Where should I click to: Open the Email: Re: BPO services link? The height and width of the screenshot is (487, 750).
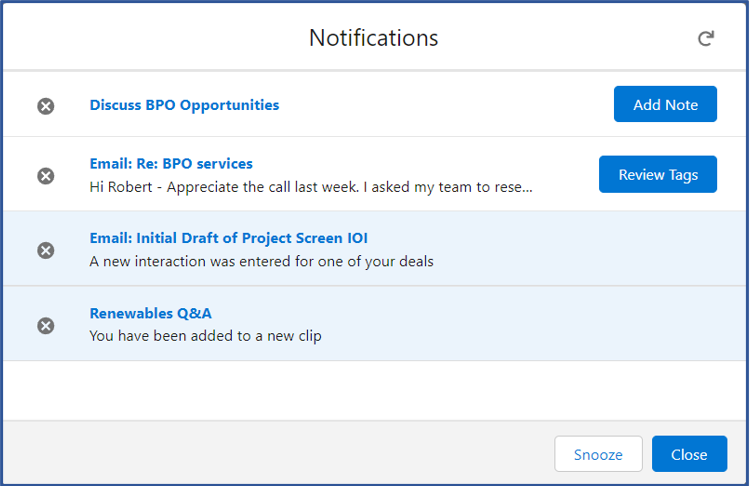pos(171,164)
